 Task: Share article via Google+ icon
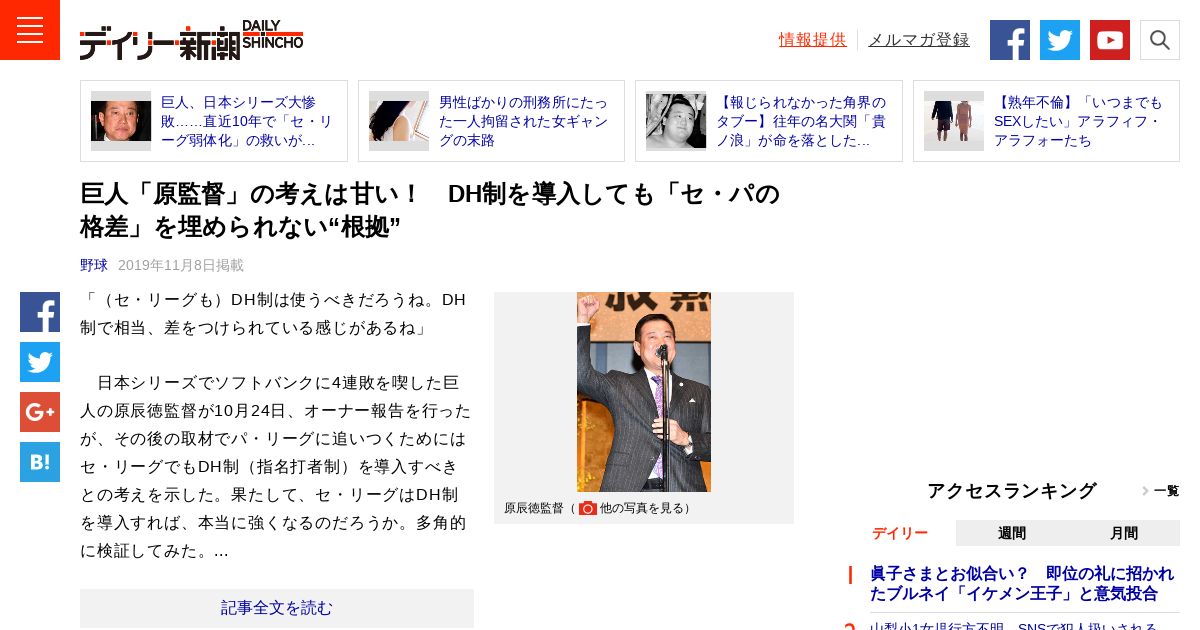coord(40,412)
